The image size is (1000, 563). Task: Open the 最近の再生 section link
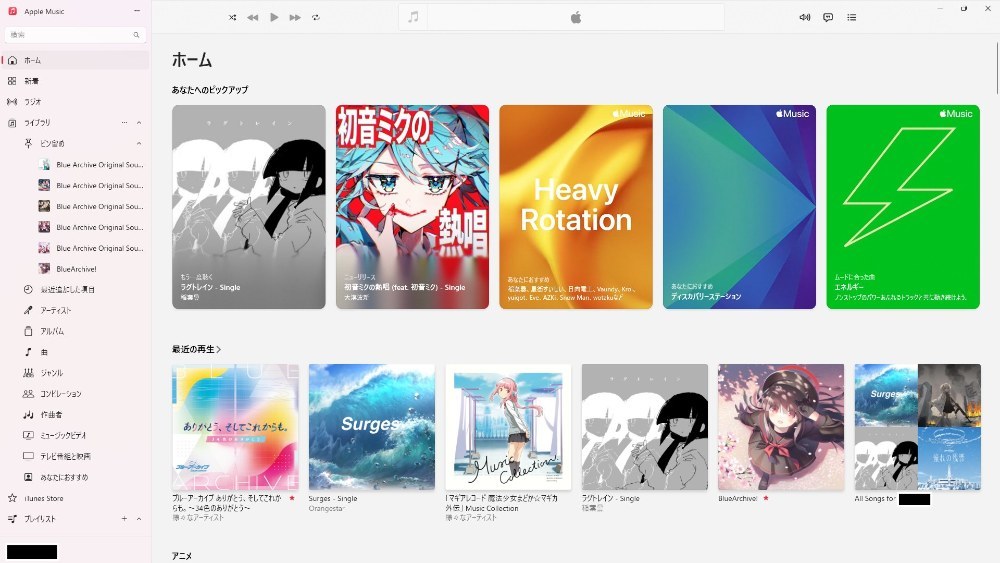pos(196,349)
